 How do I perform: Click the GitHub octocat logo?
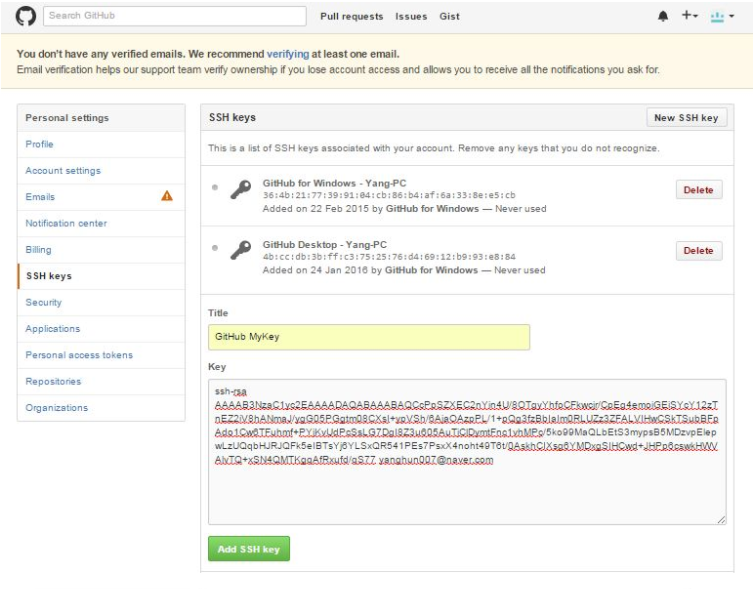point(26,16)
